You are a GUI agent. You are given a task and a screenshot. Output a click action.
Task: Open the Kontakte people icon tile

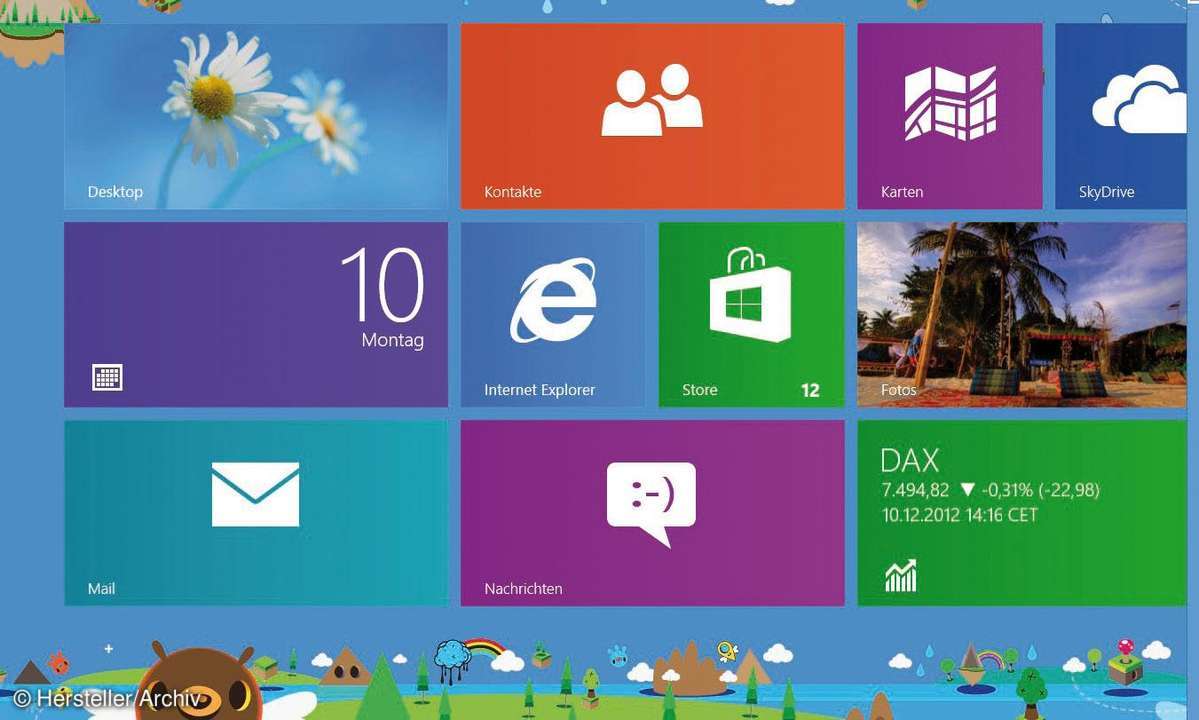point(652,116)
